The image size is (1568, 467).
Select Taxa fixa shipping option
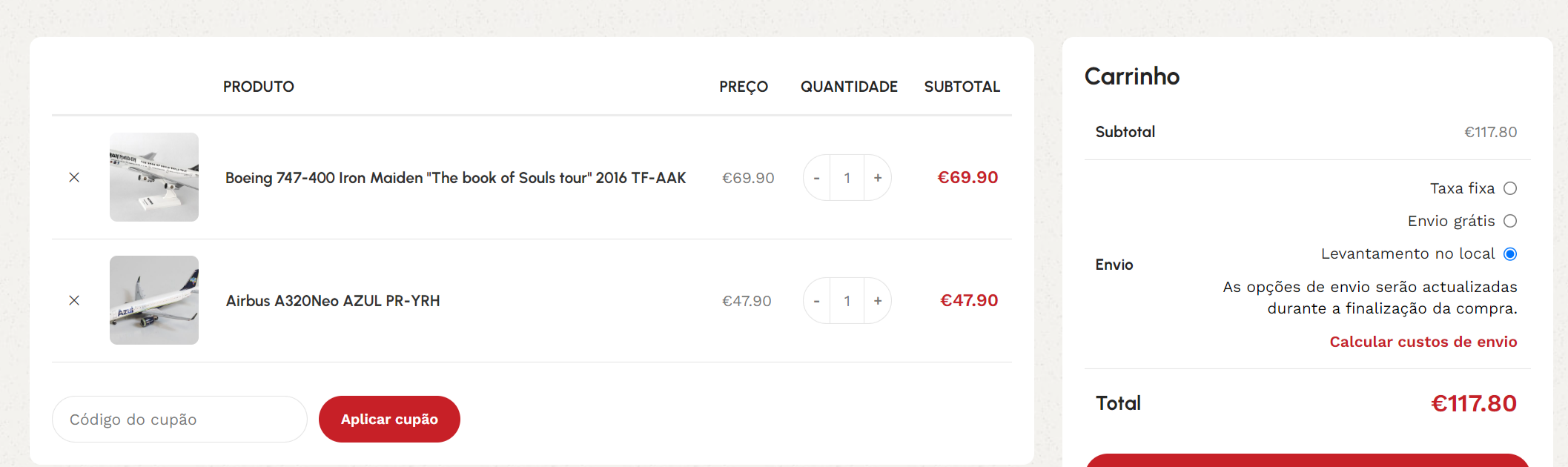pyautogui.click(x=1510, y=188)
